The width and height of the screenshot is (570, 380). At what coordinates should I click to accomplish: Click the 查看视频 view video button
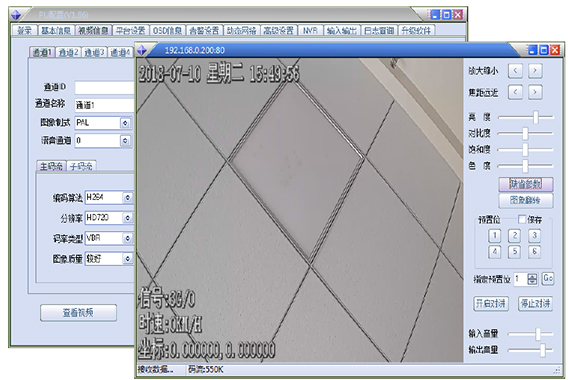tap(79, 313)
